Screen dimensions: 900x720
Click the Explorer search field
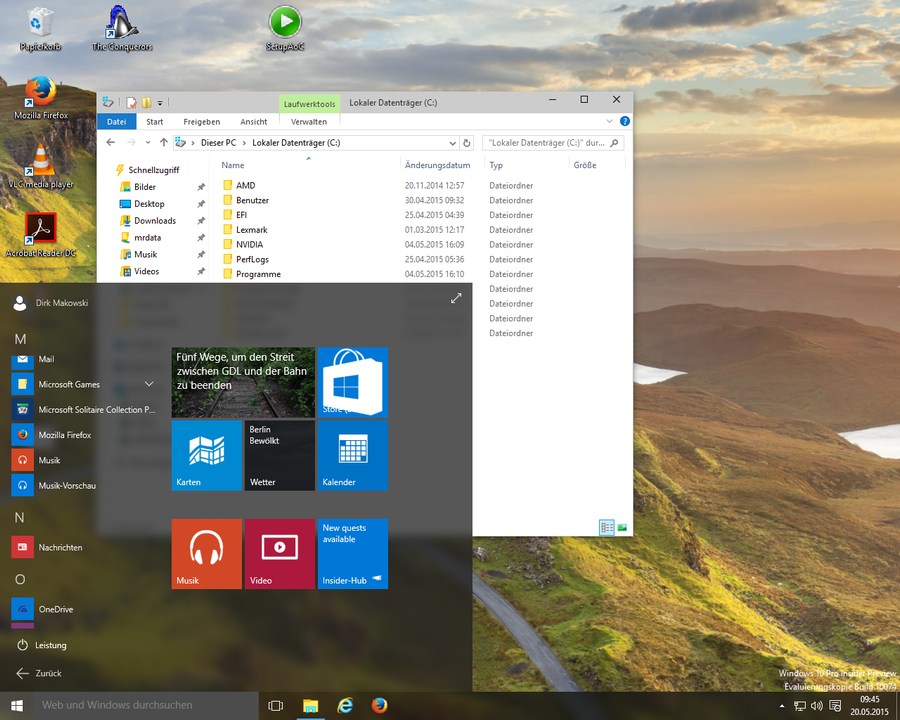(553, 143)
